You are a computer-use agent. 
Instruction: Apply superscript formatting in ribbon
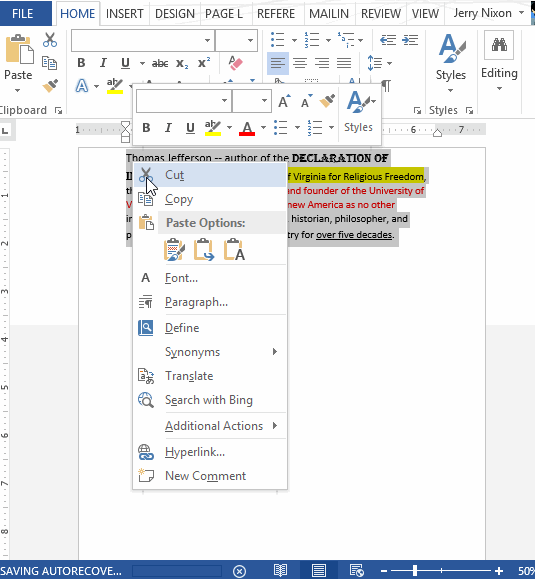(x=203, y=63)
